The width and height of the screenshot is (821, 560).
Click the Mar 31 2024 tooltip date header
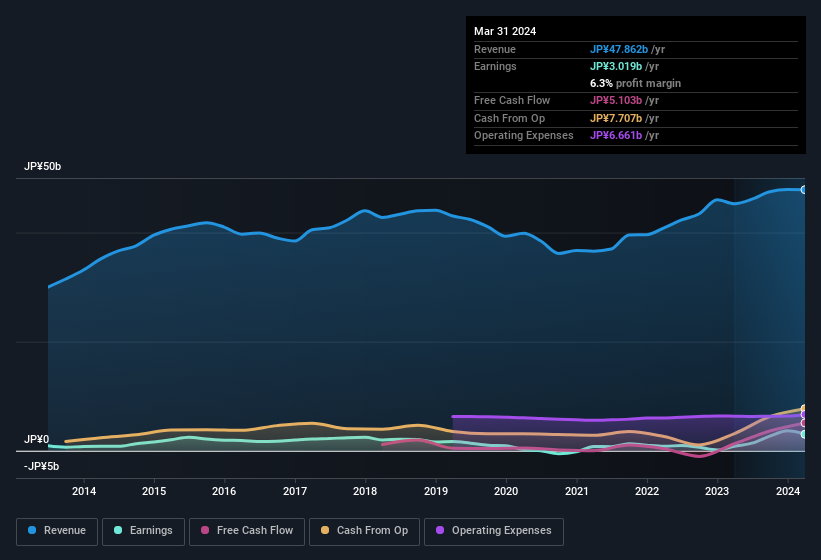[x=505, y=31]
